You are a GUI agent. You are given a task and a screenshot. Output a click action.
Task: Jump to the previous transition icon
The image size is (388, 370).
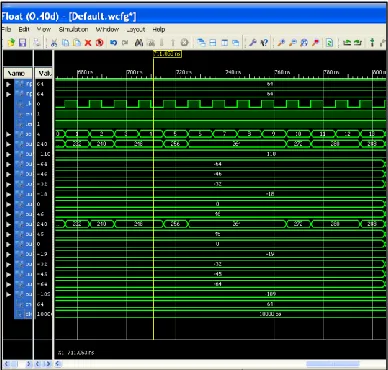point(347,43)
